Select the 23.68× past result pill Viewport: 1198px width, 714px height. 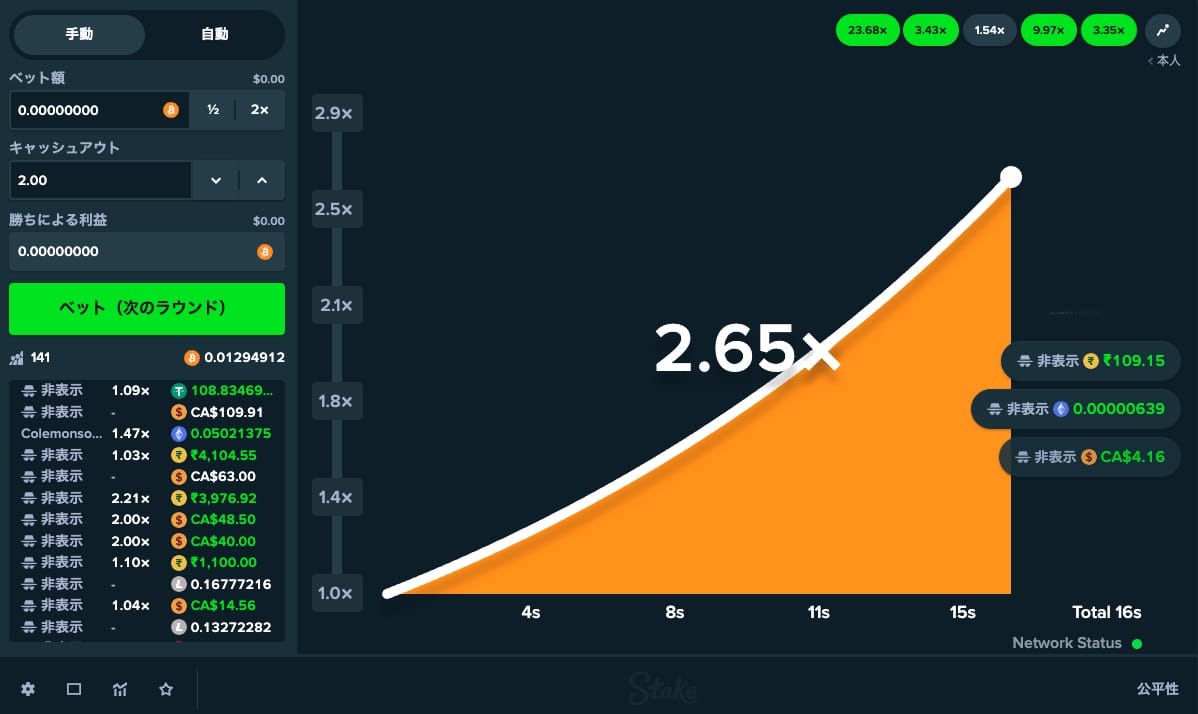tap(867, 31)
